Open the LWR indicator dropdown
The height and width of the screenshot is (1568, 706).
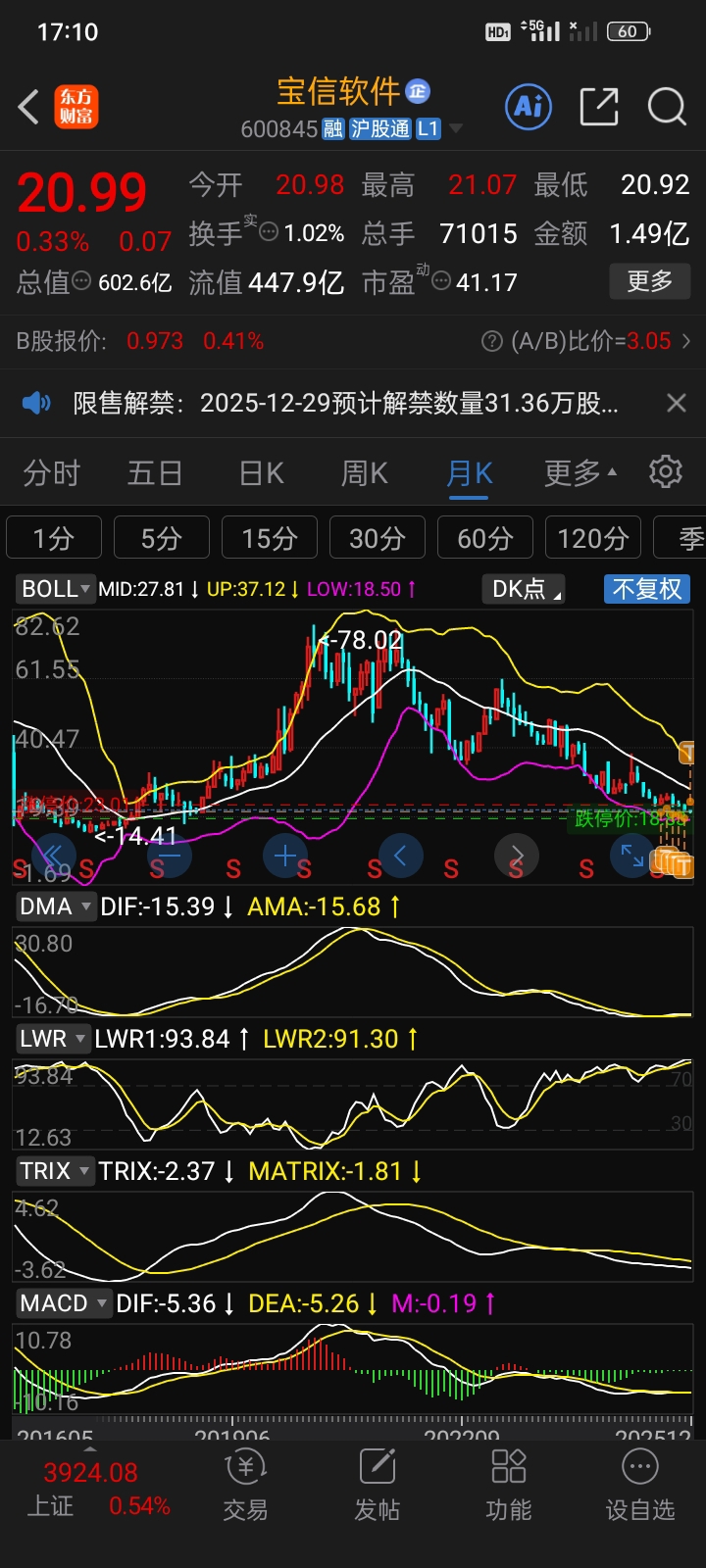[x=53, y=1039]
